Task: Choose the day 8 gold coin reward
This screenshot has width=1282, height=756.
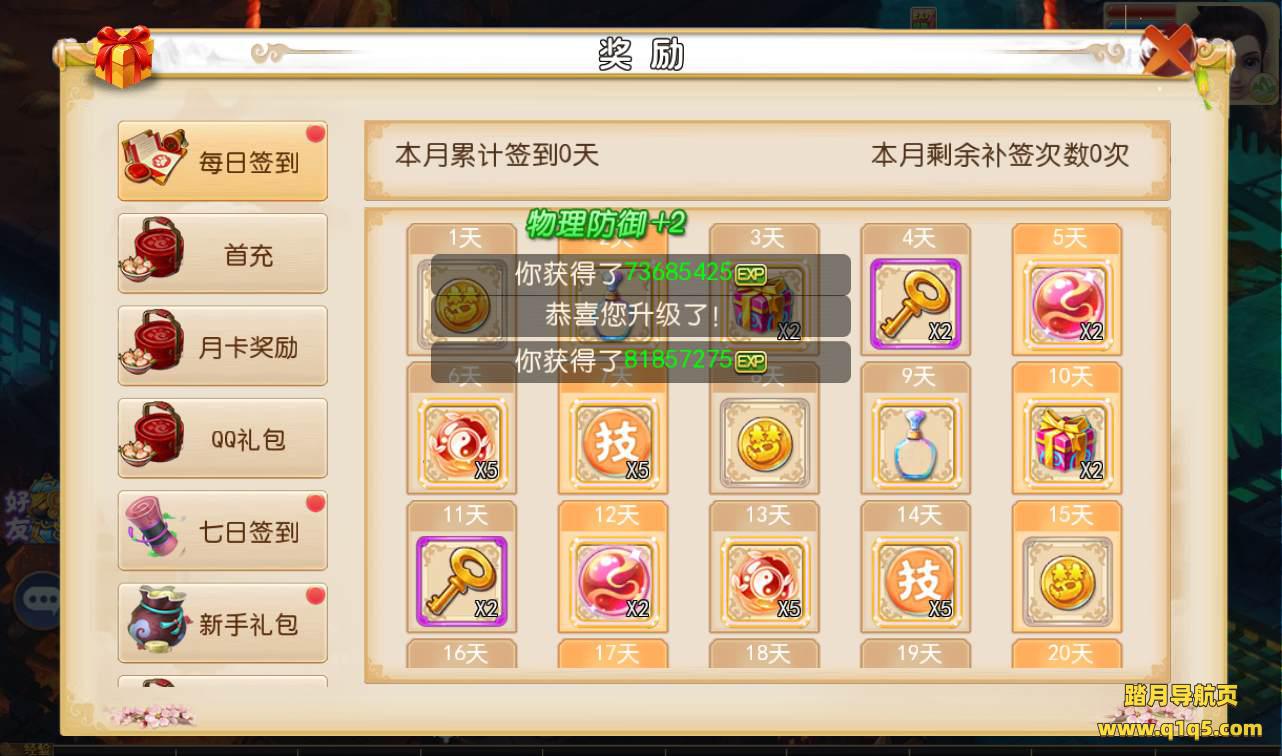Action: coord(764,442)
